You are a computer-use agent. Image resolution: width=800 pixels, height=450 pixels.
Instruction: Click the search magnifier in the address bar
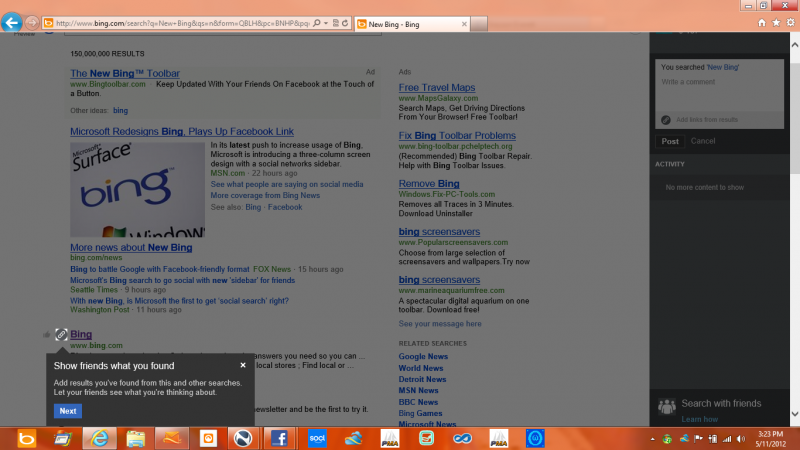317,23
